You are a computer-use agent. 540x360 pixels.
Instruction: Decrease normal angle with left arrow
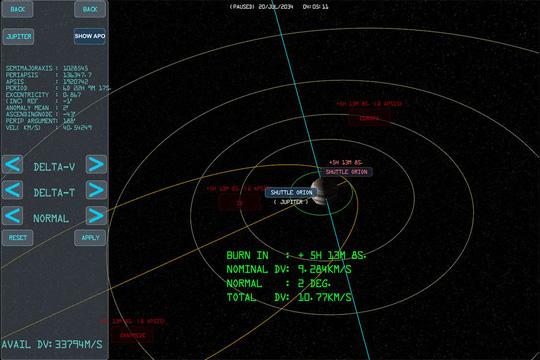click(x=12, y=216)
